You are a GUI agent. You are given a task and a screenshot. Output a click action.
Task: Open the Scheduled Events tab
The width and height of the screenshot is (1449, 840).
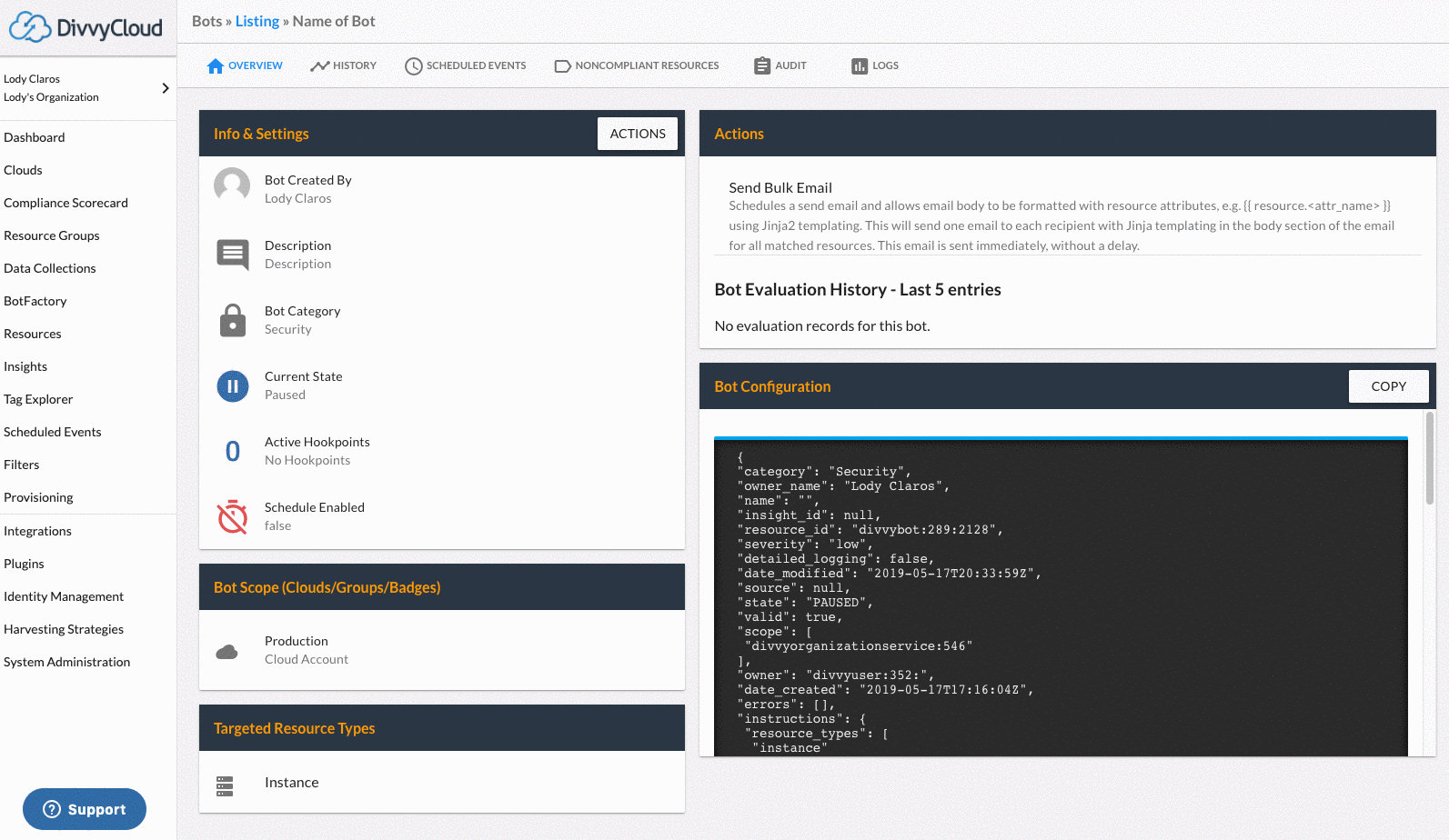(466, 65)
